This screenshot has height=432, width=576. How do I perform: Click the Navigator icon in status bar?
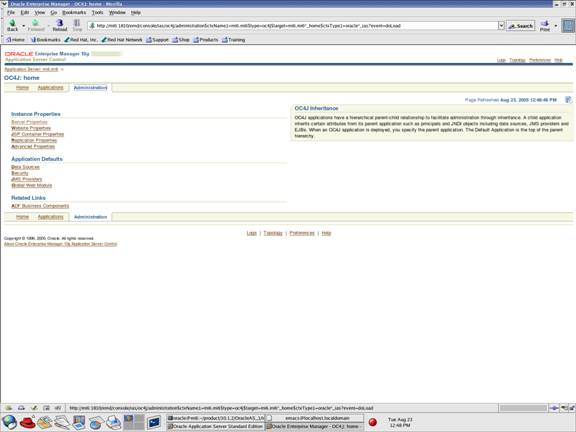[9, 408]
